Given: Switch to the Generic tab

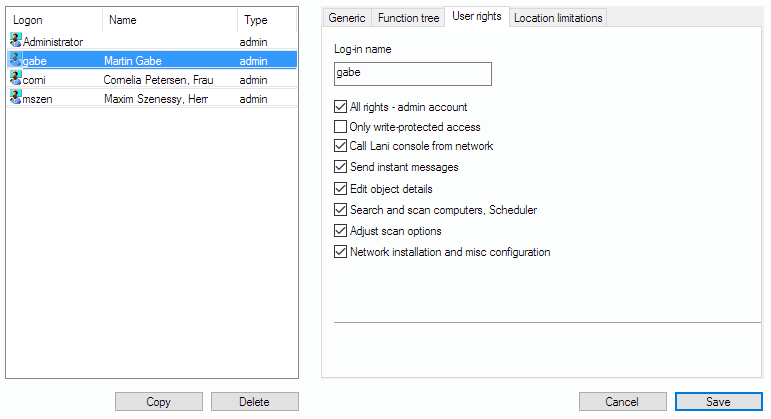Looking at the screenshot, I should (x=347, y=18).
